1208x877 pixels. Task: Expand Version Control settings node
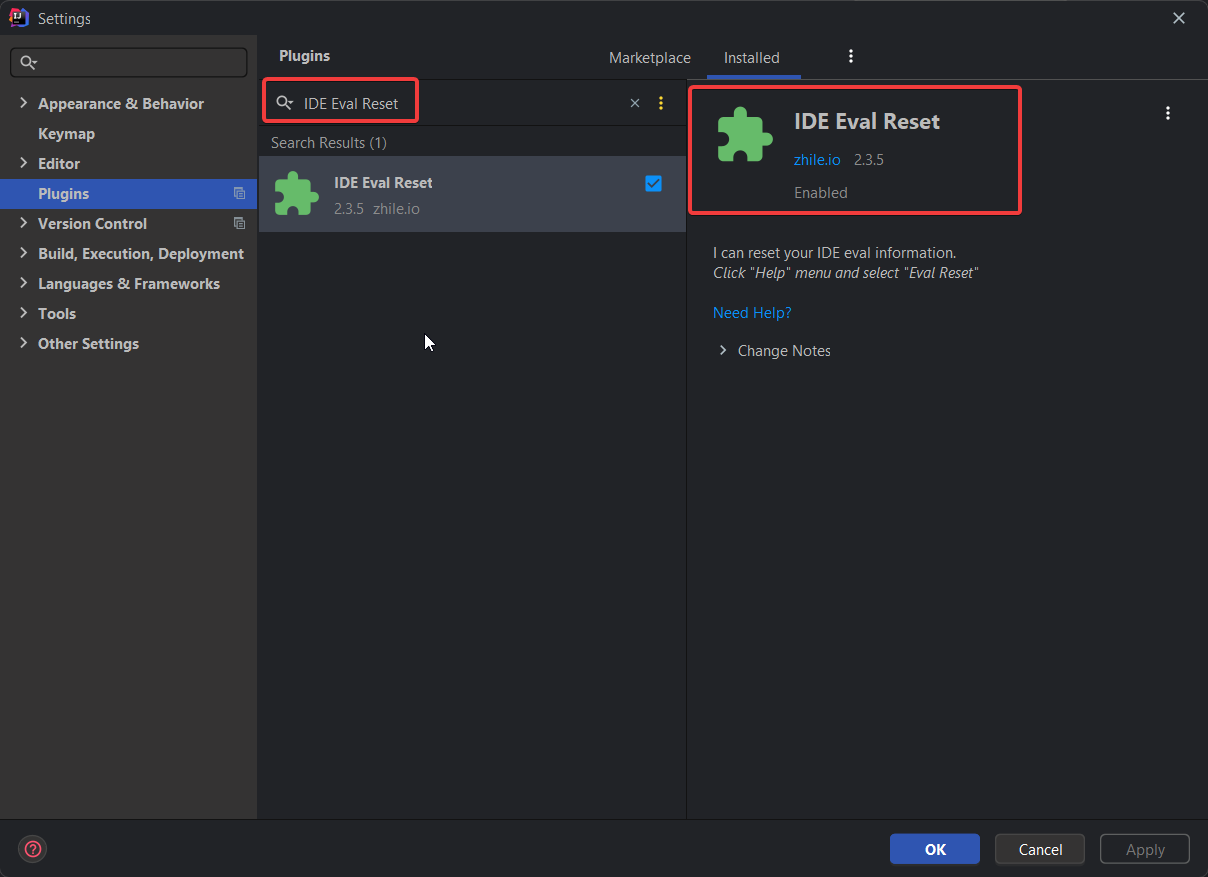click(x=23, y=223)
